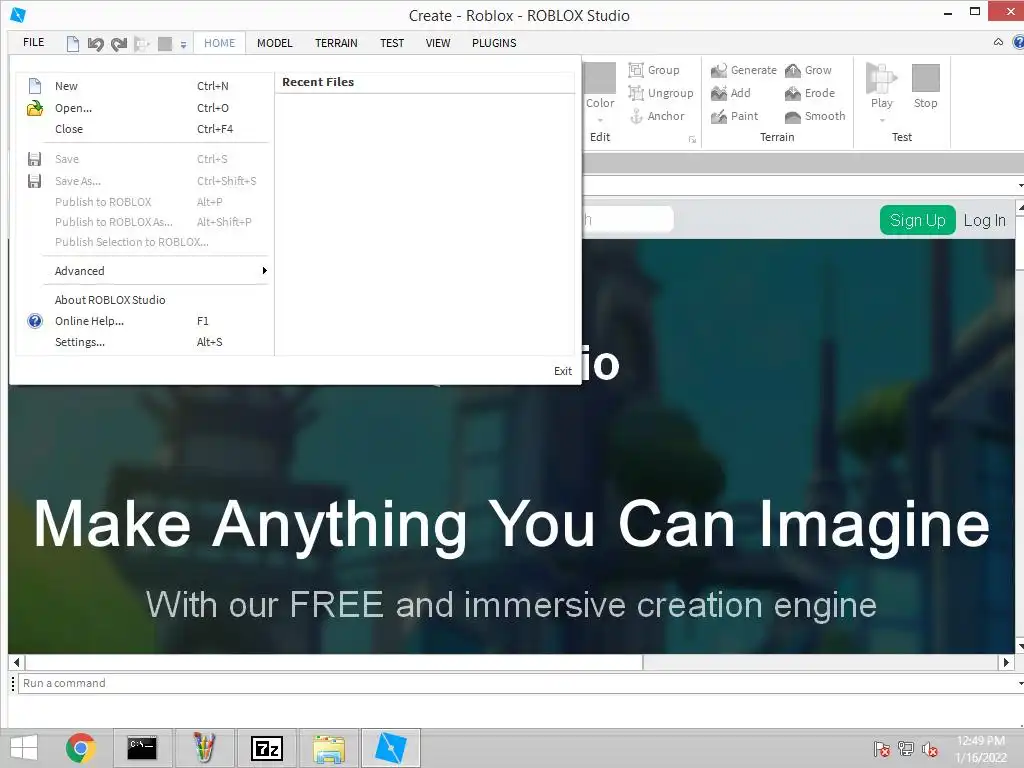Viewport: 1024px width, 768px height.
Task: Click Exit in the File menu
Action: point(562,371)
